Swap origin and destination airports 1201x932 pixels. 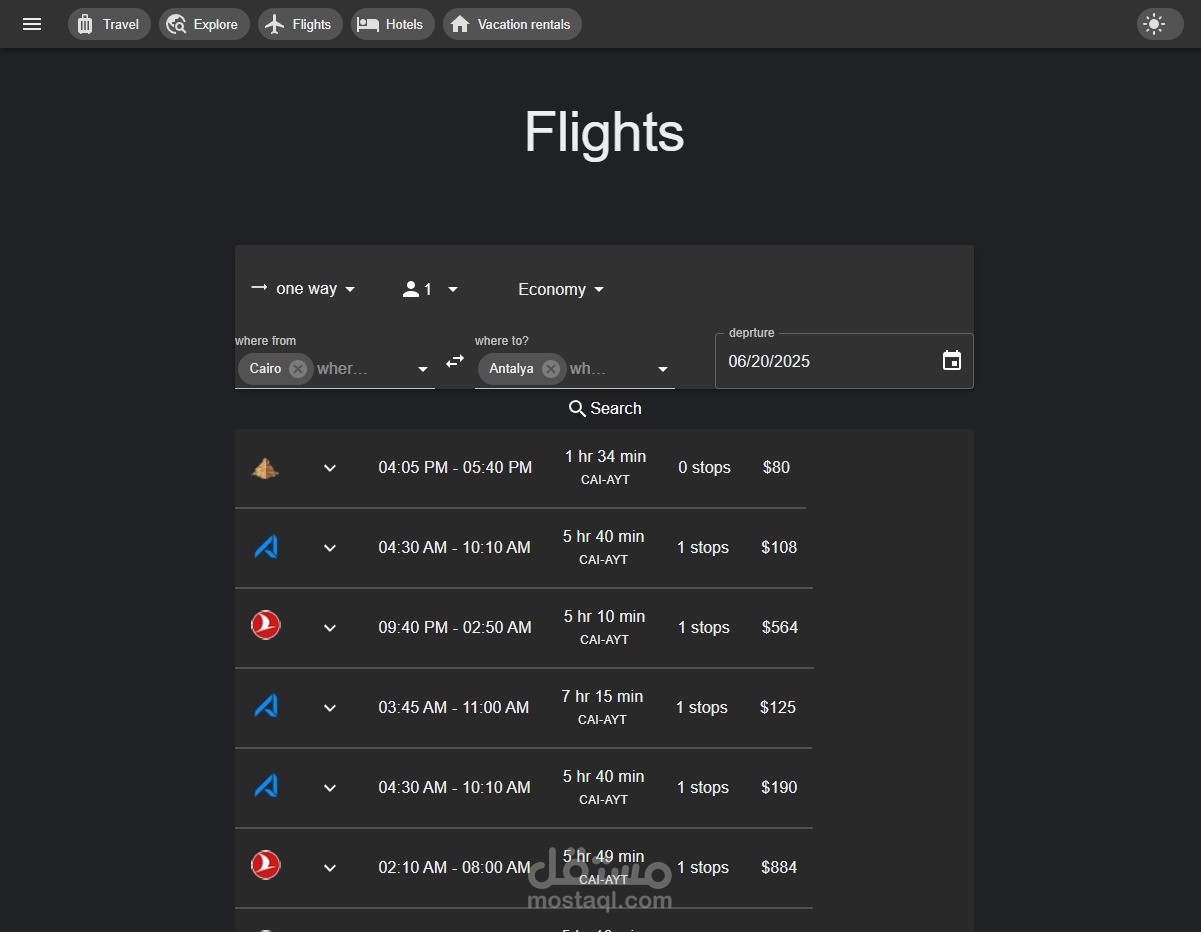[x=455, y=361]
